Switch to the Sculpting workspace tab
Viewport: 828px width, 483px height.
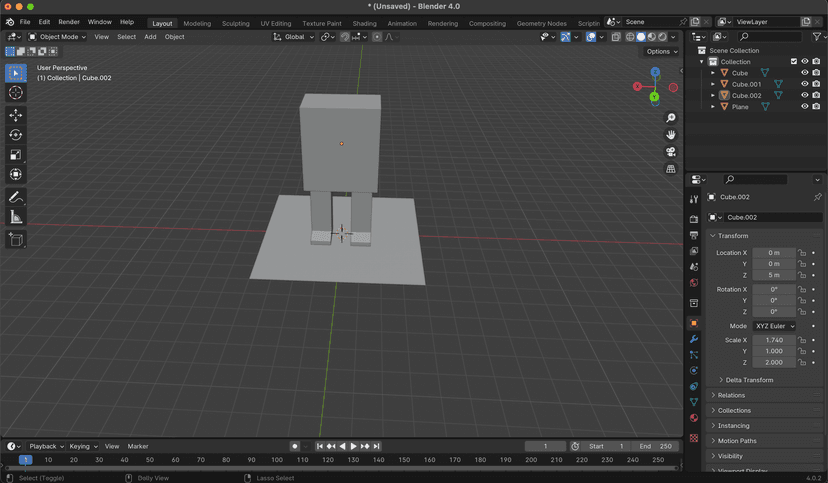coord(236,23)
